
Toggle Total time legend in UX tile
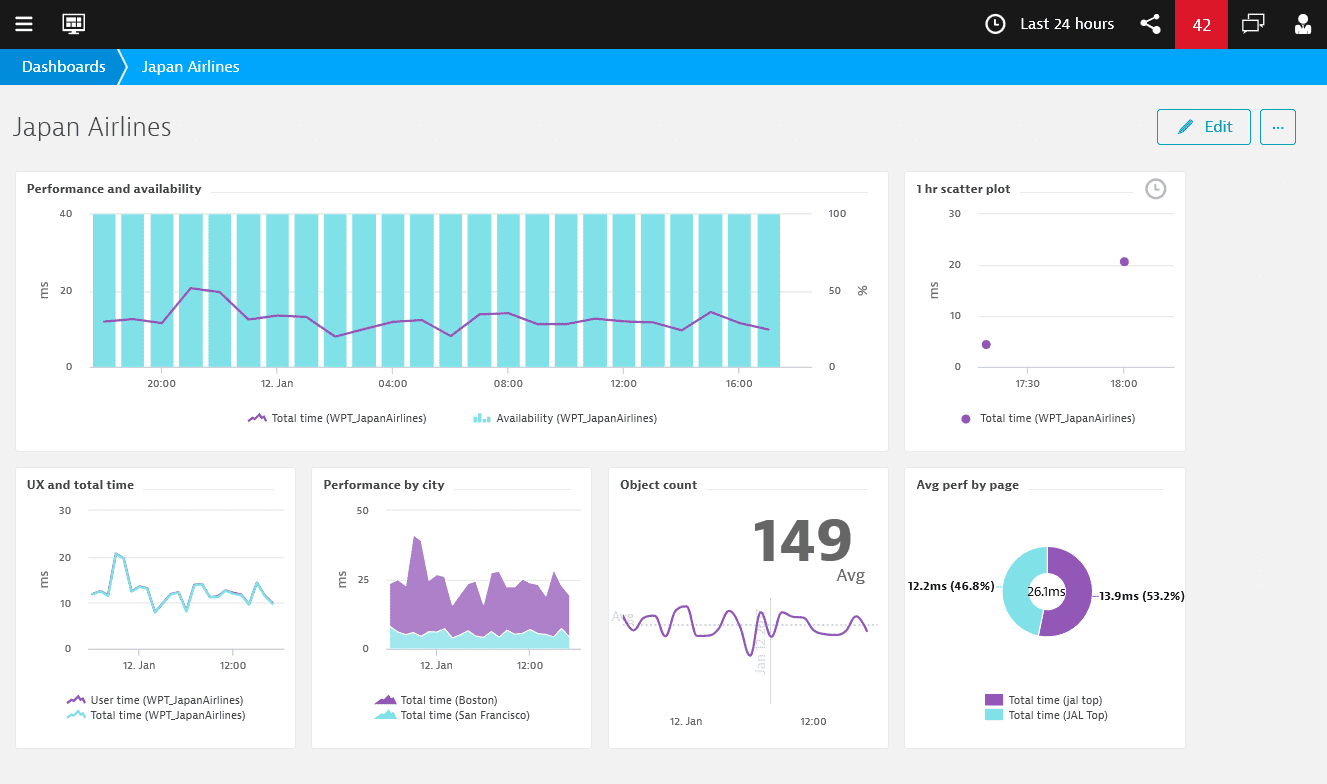pyautogui.click(x=155, y=715)
